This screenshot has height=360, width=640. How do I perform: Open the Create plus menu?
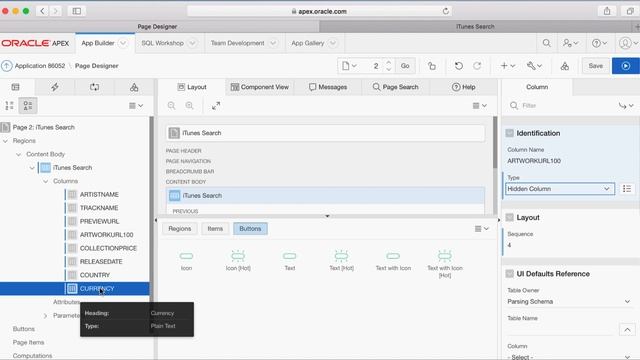pos(508,66)
